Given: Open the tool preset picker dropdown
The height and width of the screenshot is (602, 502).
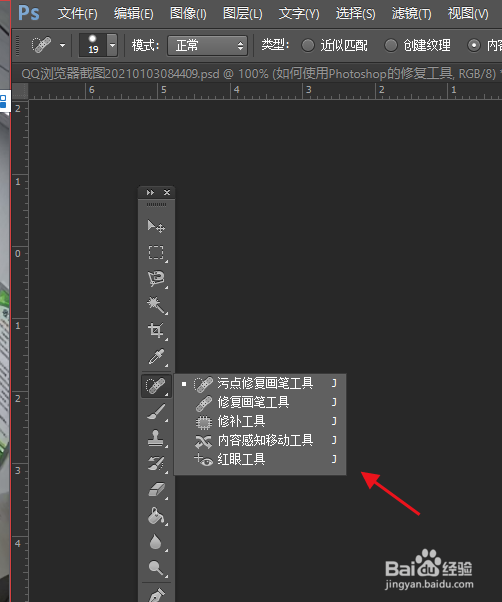Looking at the screenshot, I should coord(62,45).
